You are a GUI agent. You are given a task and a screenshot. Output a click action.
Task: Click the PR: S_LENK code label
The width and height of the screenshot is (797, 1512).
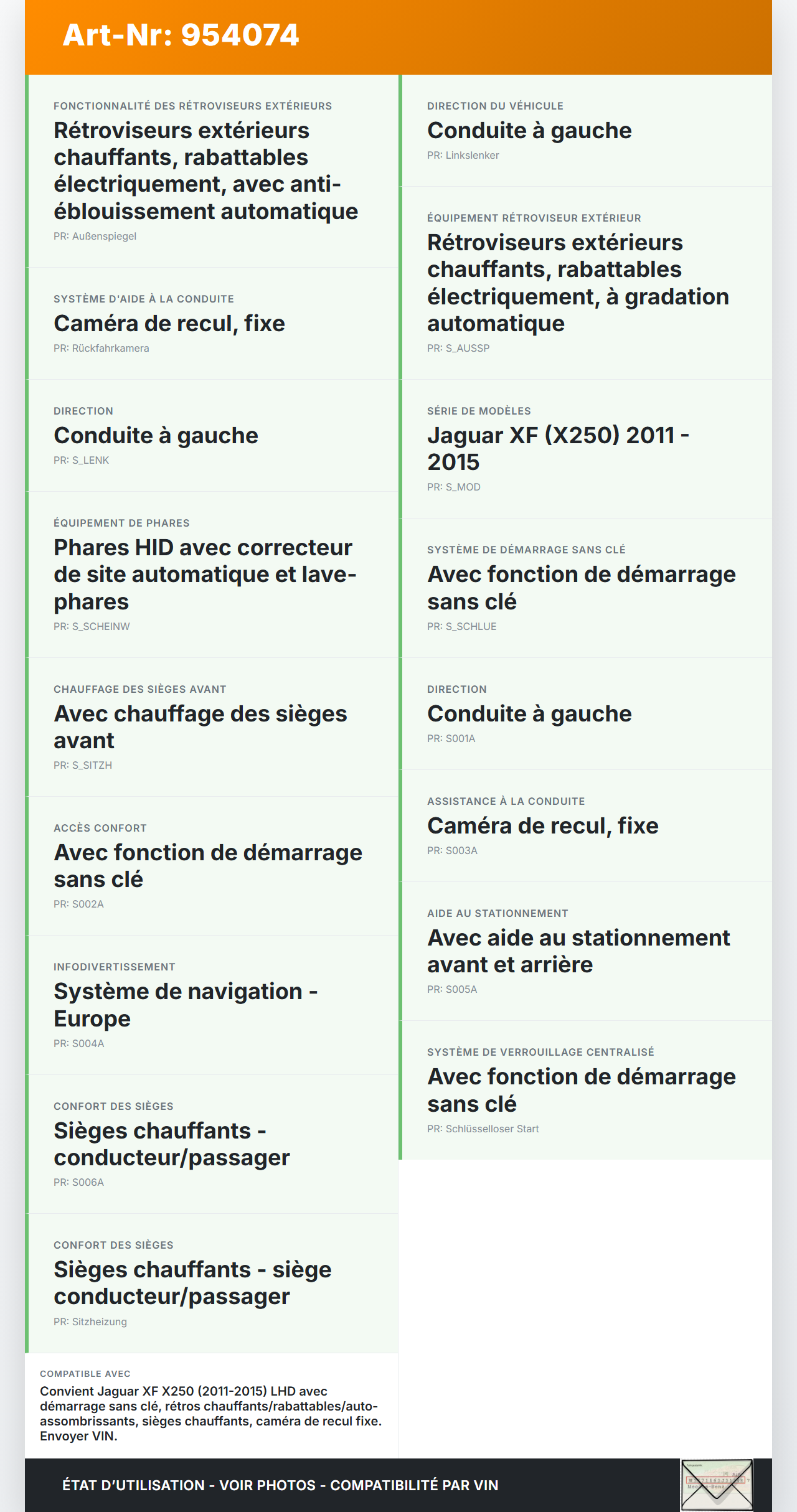(x=82, y=461)
